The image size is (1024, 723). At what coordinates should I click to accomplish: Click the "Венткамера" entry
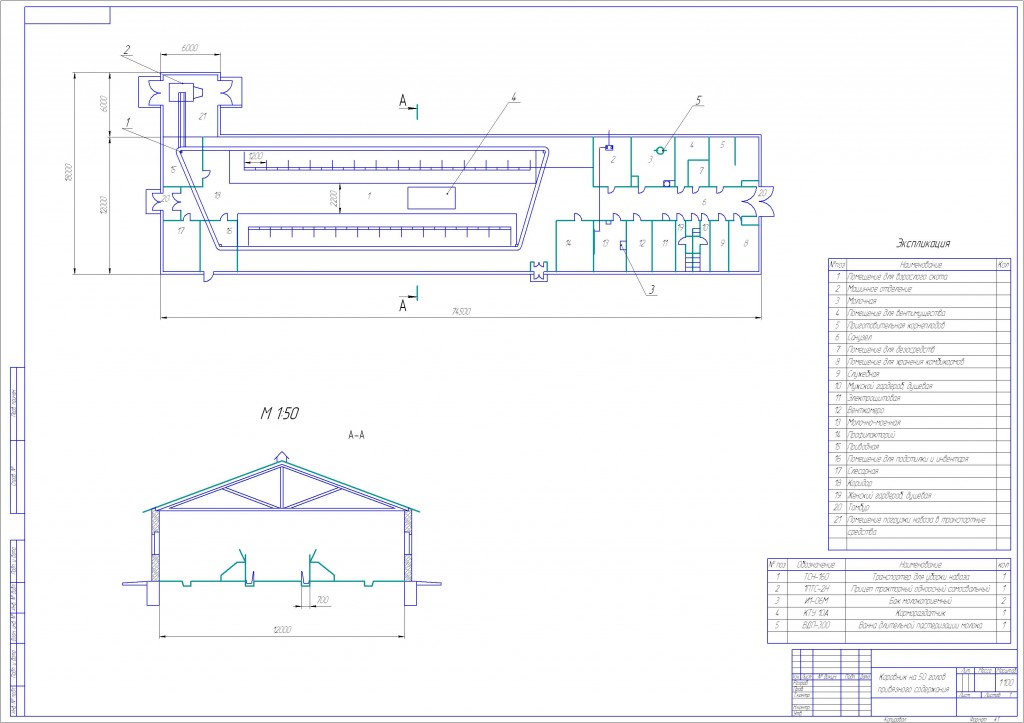coord(865,410)
